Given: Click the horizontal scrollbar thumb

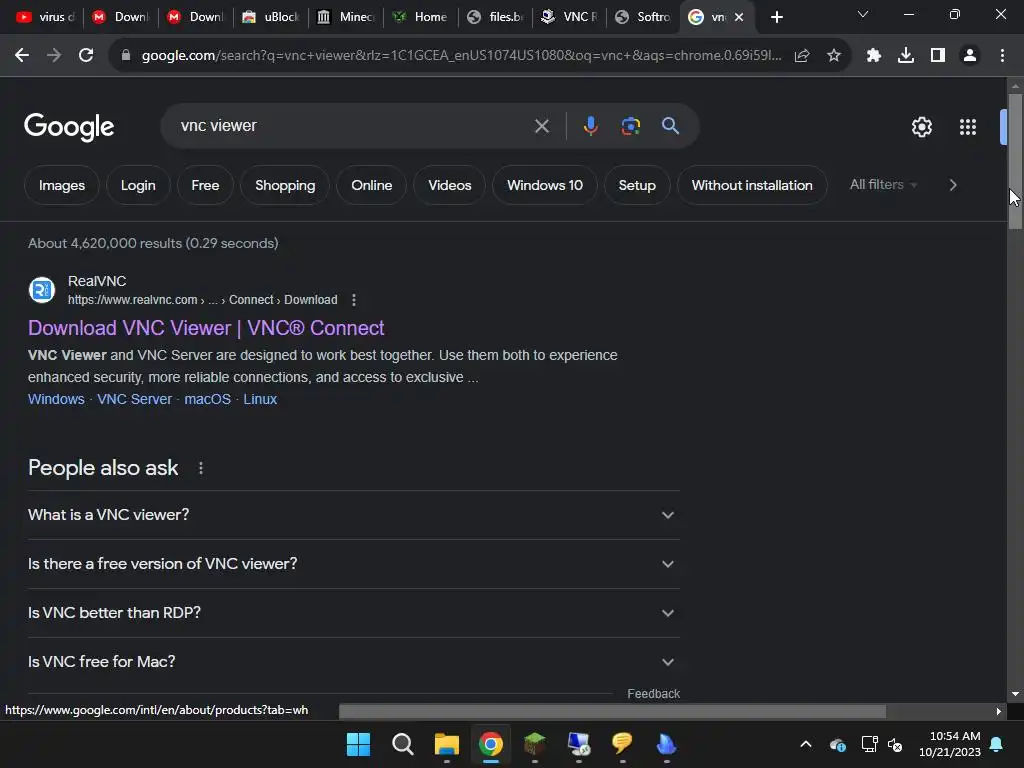Looking at the screenshot, I should [612, 711].
